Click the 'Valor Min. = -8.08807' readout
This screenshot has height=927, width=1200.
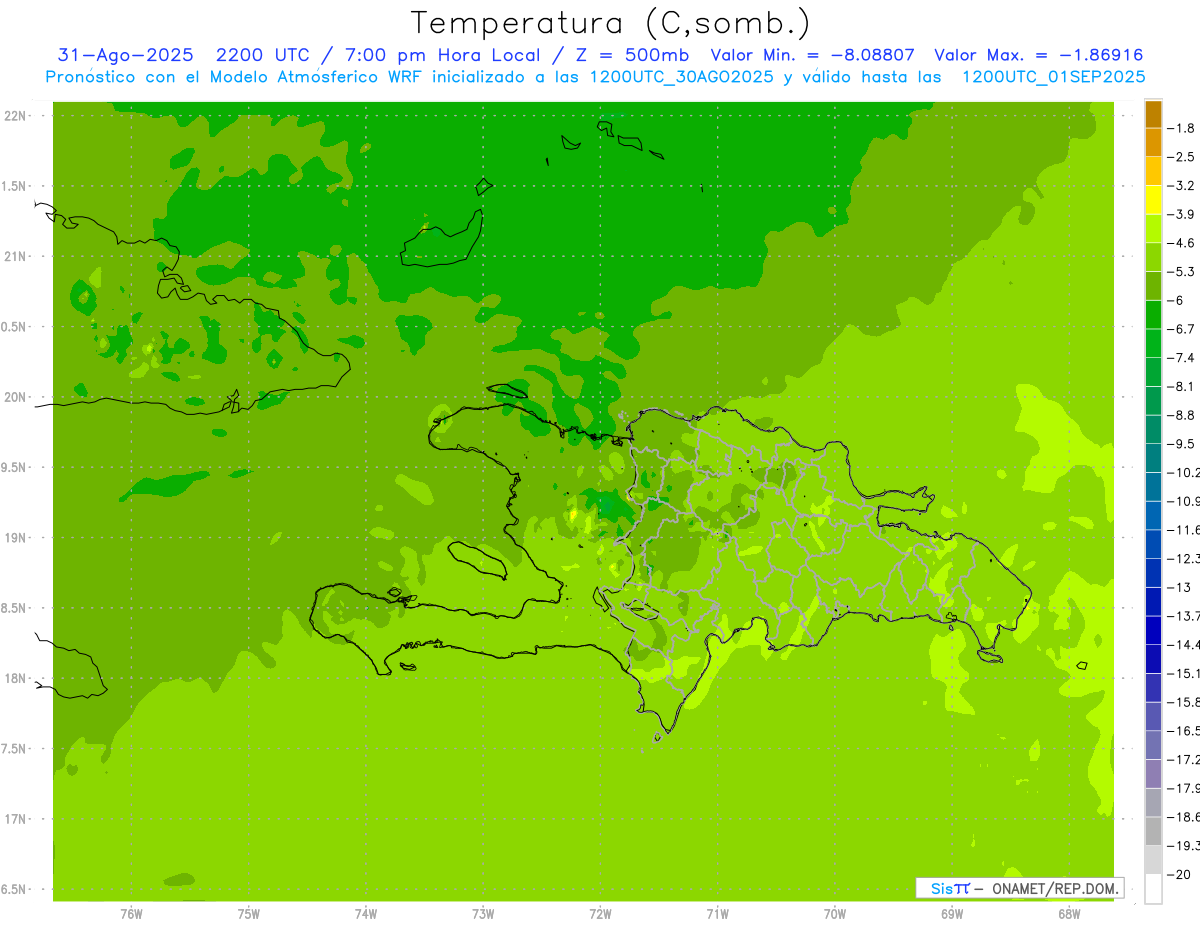pyautogui.click(x=812, y=55)
